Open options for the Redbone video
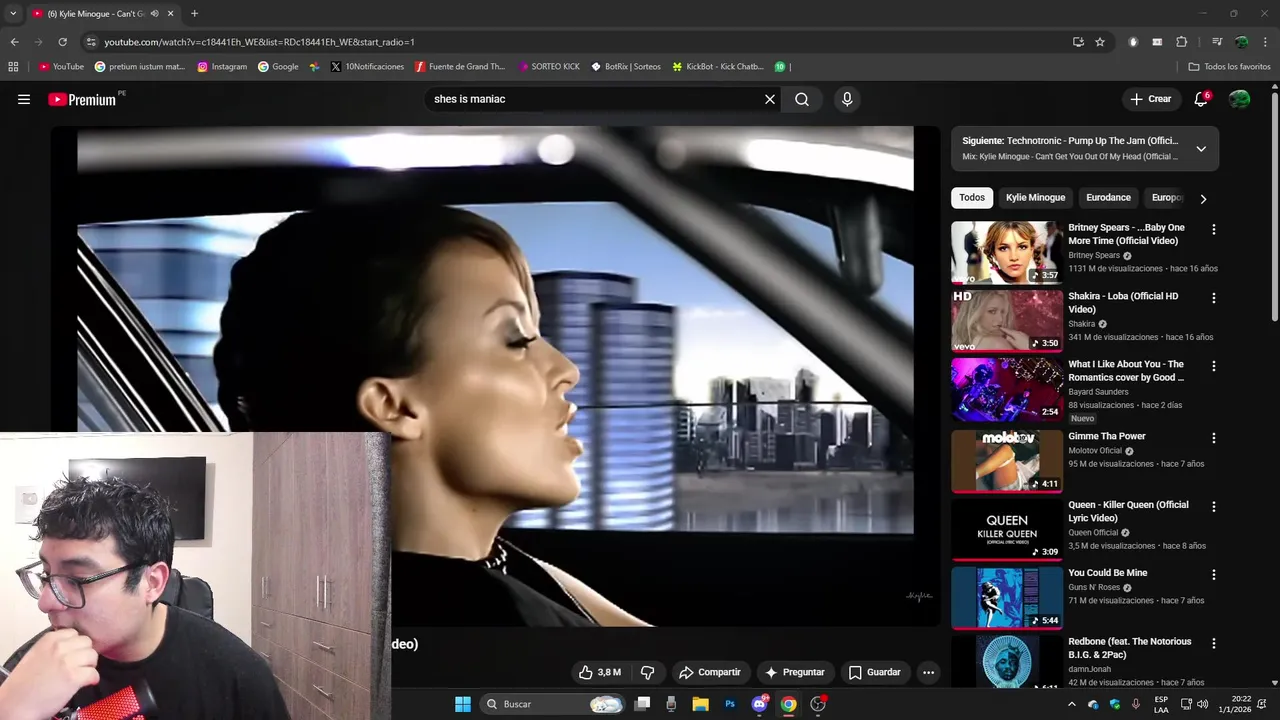The height and width of the screenshot is (720, 1280). [1214, 644]
